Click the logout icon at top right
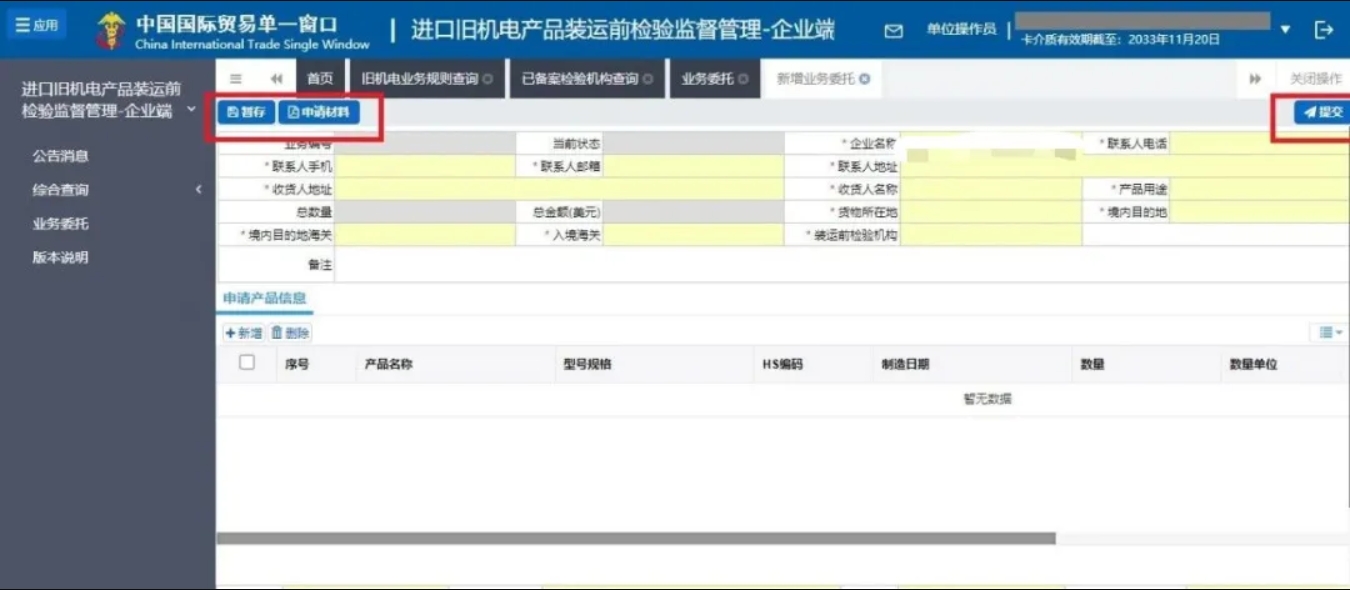 1324,30
